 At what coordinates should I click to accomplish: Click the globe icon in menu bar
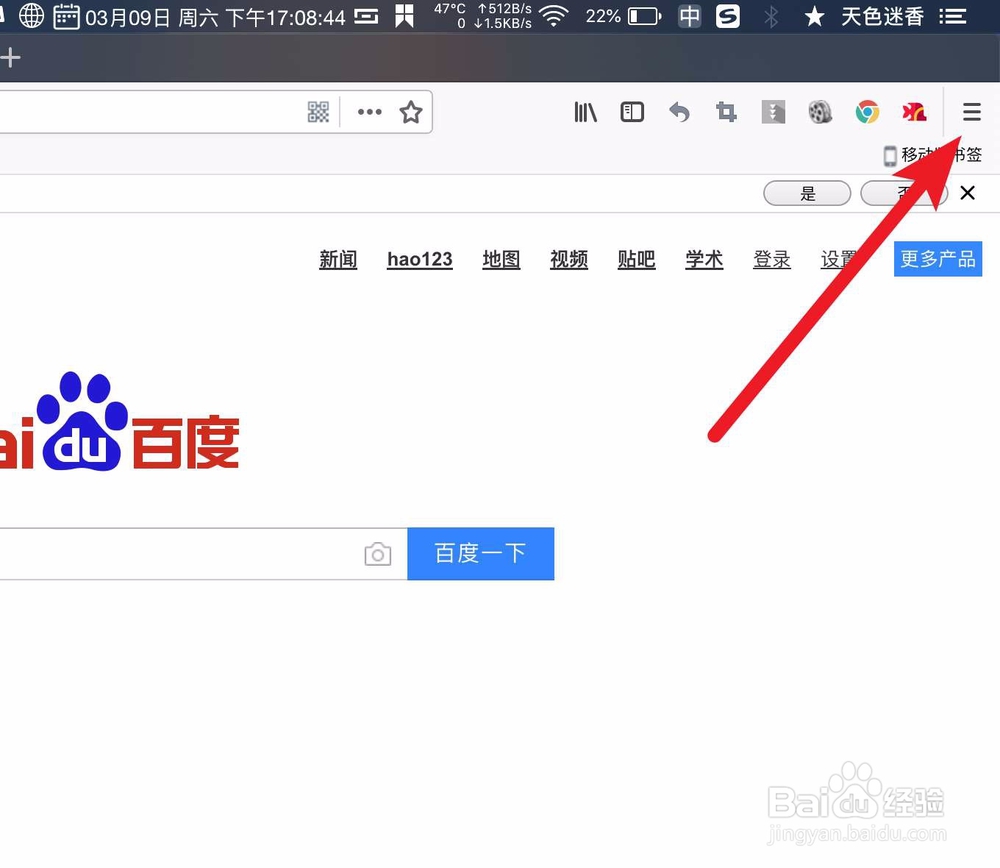point(31,16)
